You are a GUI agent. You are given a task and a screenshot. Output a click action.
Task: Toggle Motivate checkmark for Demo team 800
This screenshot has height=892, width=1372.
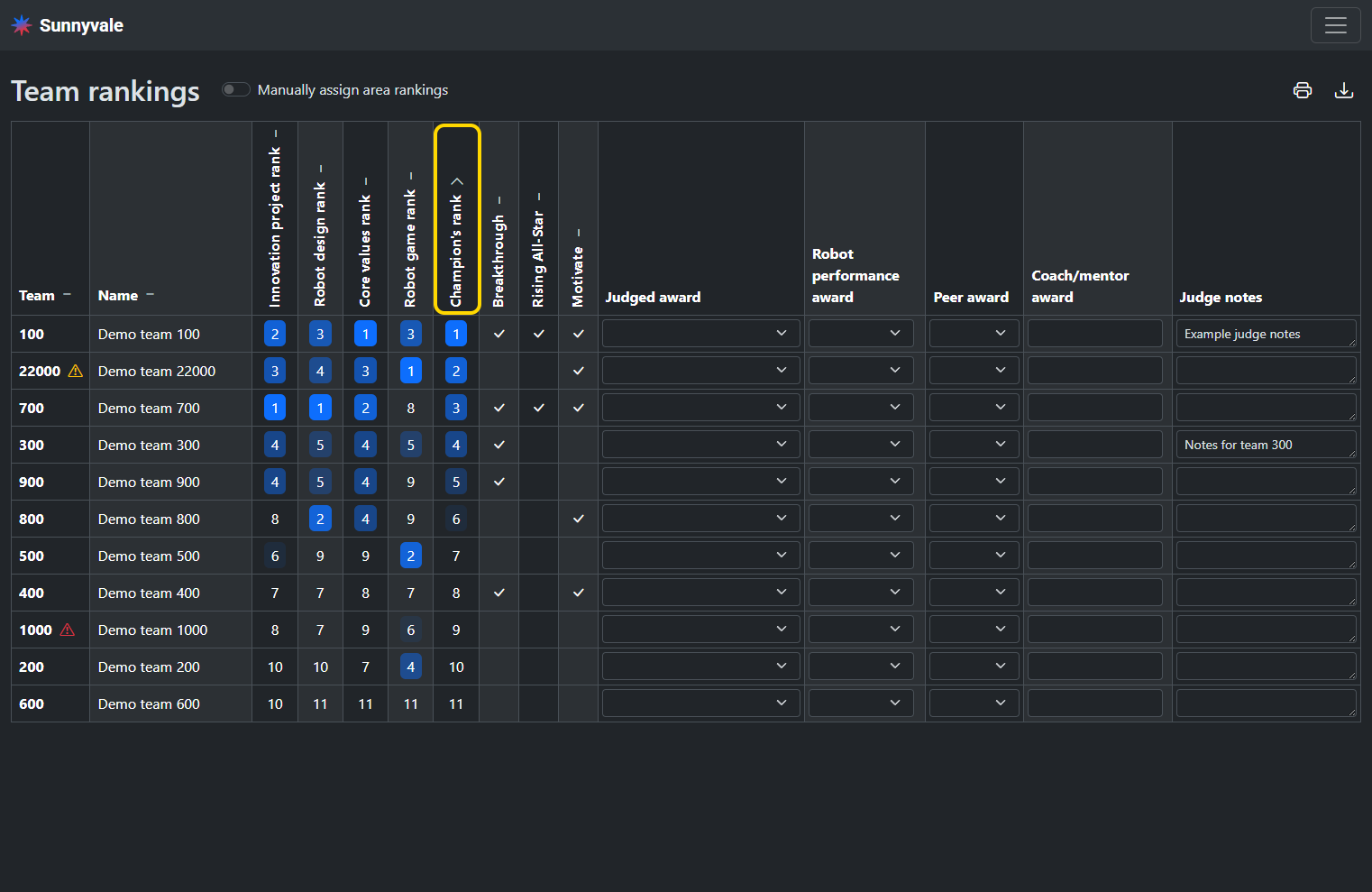(x=578, y=519)
